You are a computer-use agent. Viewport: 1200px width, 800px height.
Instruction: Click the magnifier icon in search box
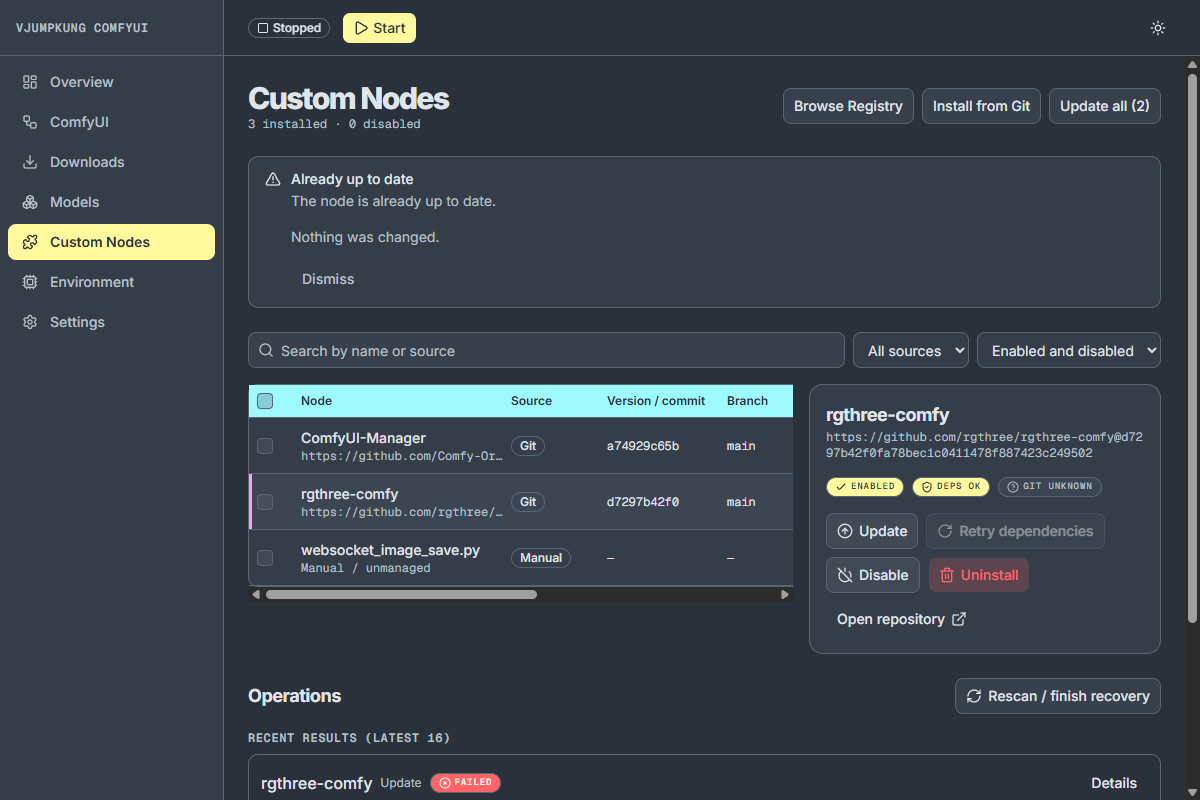pyautogui.click(x=266, y=351)
